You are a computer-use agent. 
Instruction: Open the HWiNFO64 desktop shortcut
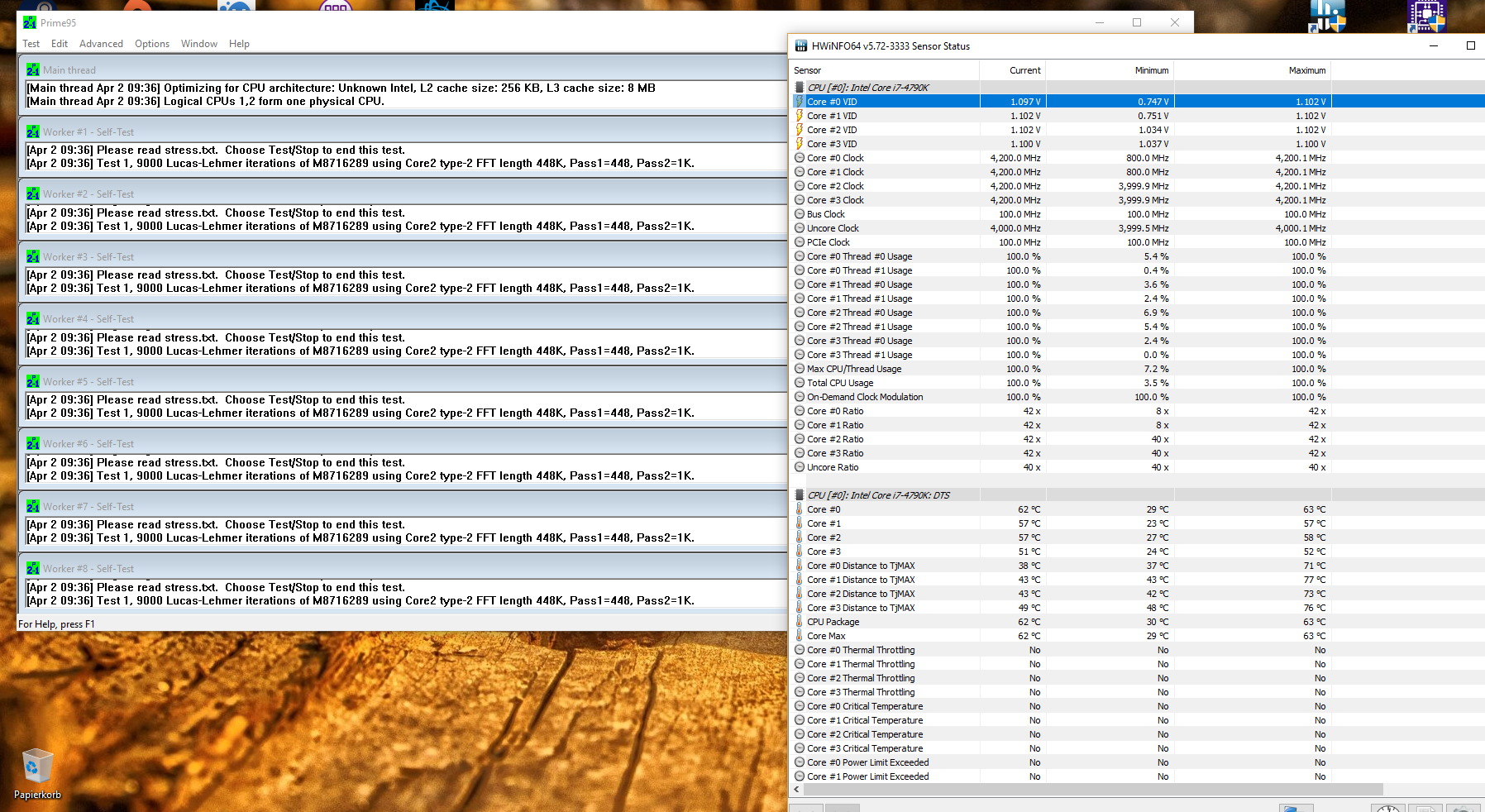1328,17
